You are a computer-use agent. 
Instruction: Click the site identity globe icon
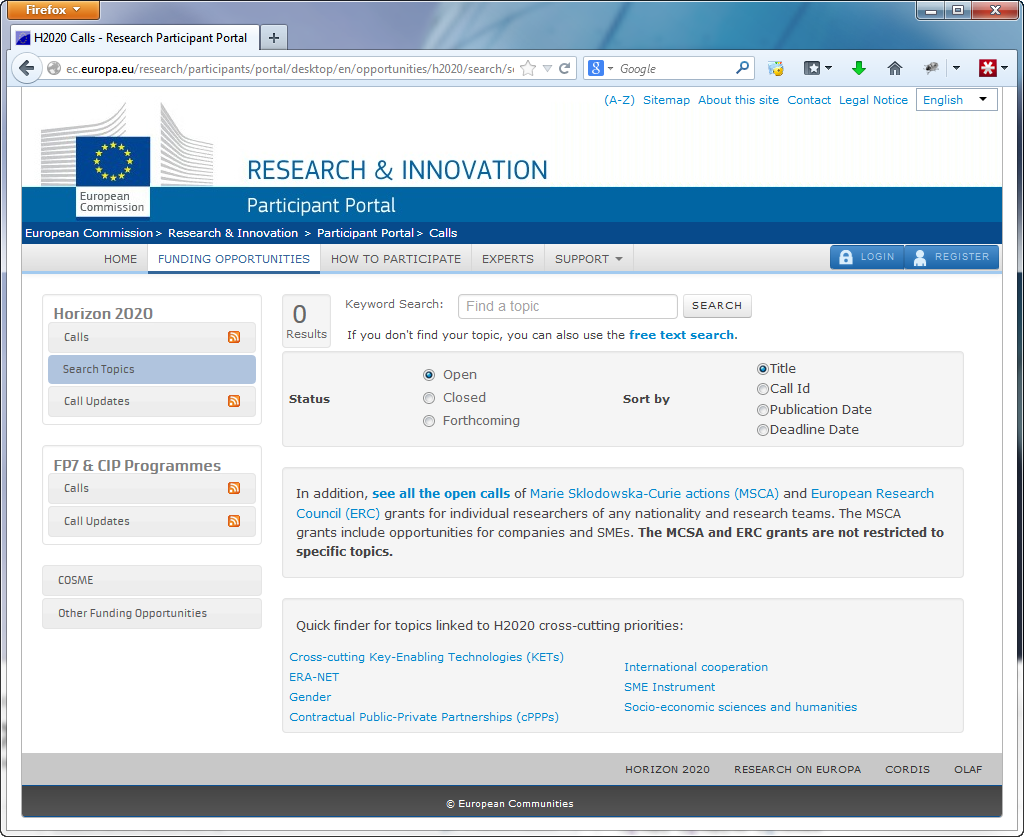pyautogui.click(x=54, y=69)
